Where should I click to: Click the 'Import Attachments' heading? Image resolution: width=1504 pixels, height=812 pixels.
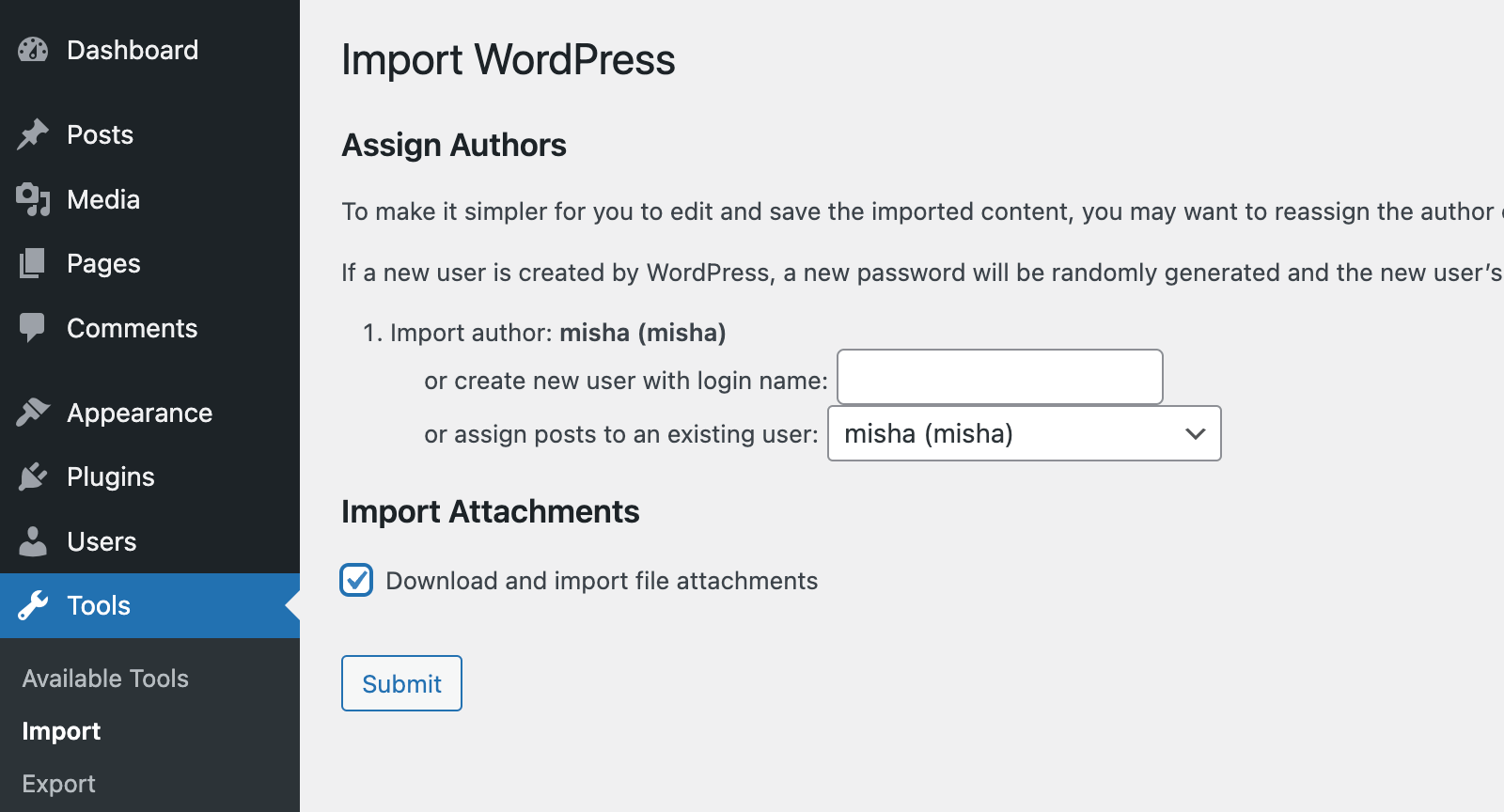491,511
